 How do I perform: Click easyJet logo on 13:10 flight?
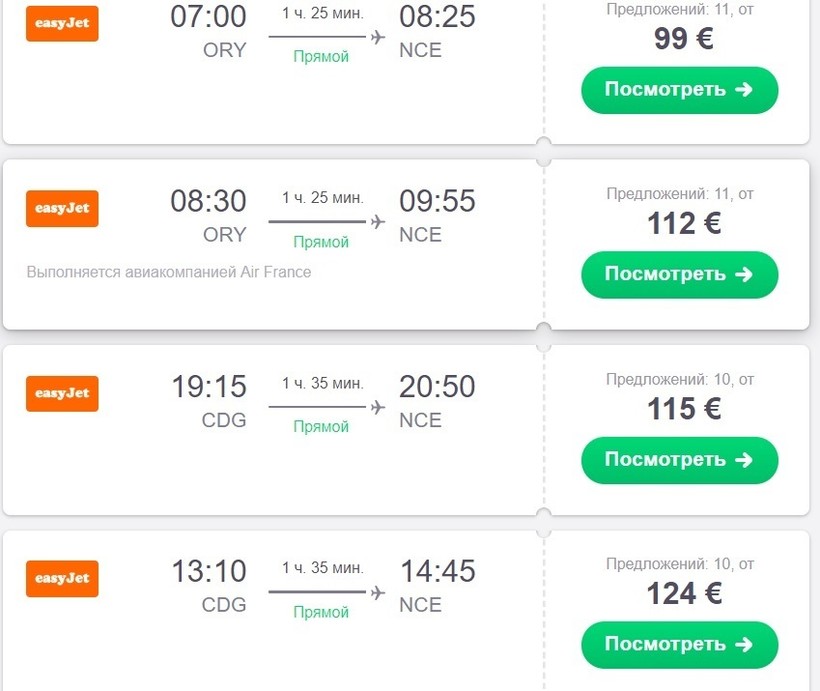(62, 578)
